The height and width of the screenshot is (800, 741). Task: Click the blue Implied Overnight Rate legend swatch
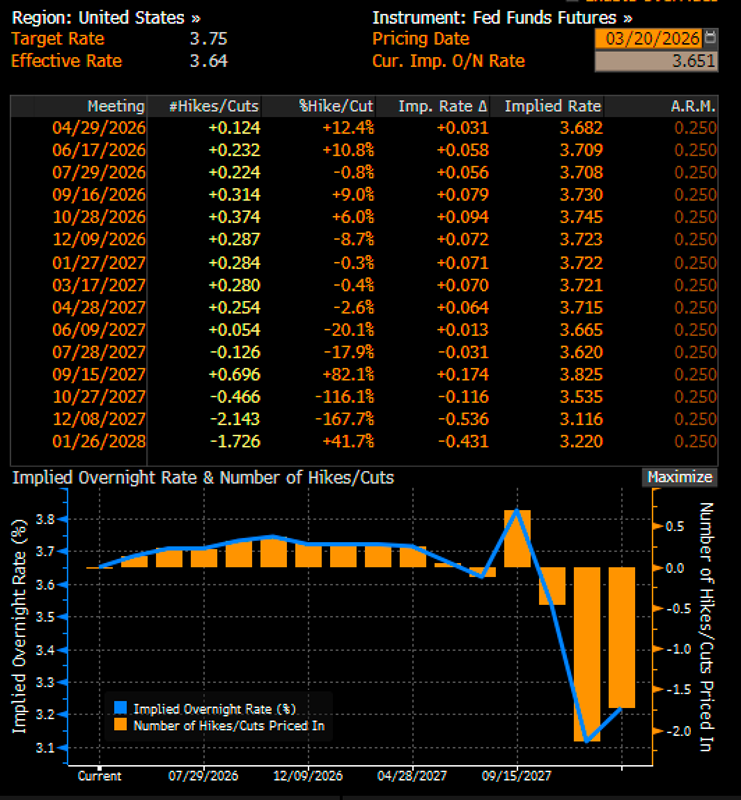click(x=122, y=708)
